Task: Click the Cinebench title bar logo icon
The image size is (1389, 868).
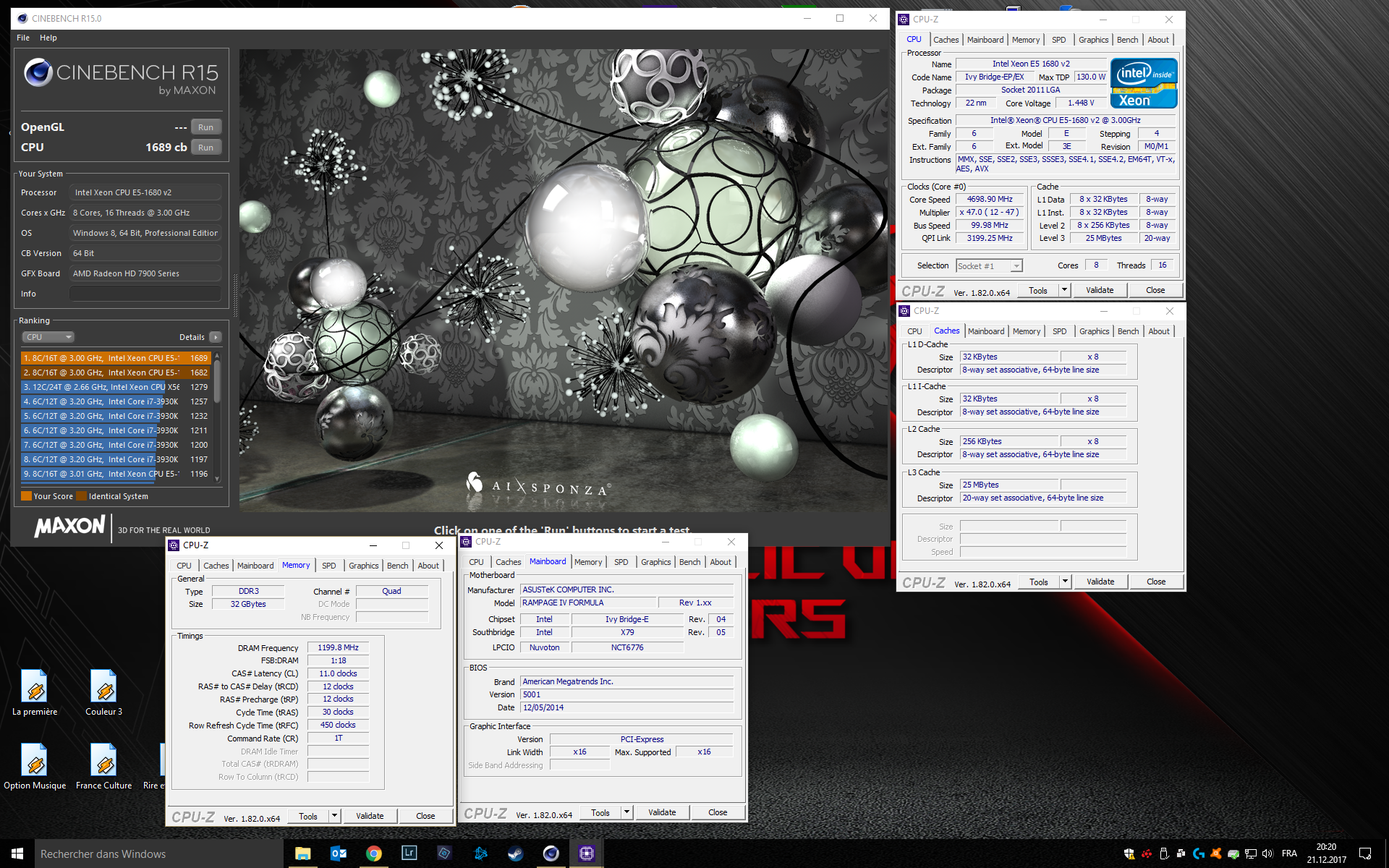Action: 22,18
